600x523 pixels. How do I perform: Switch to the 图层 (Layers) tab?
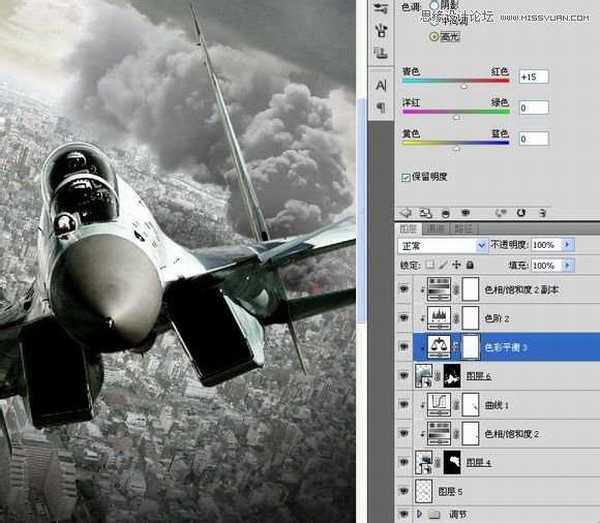pos(409,228)
